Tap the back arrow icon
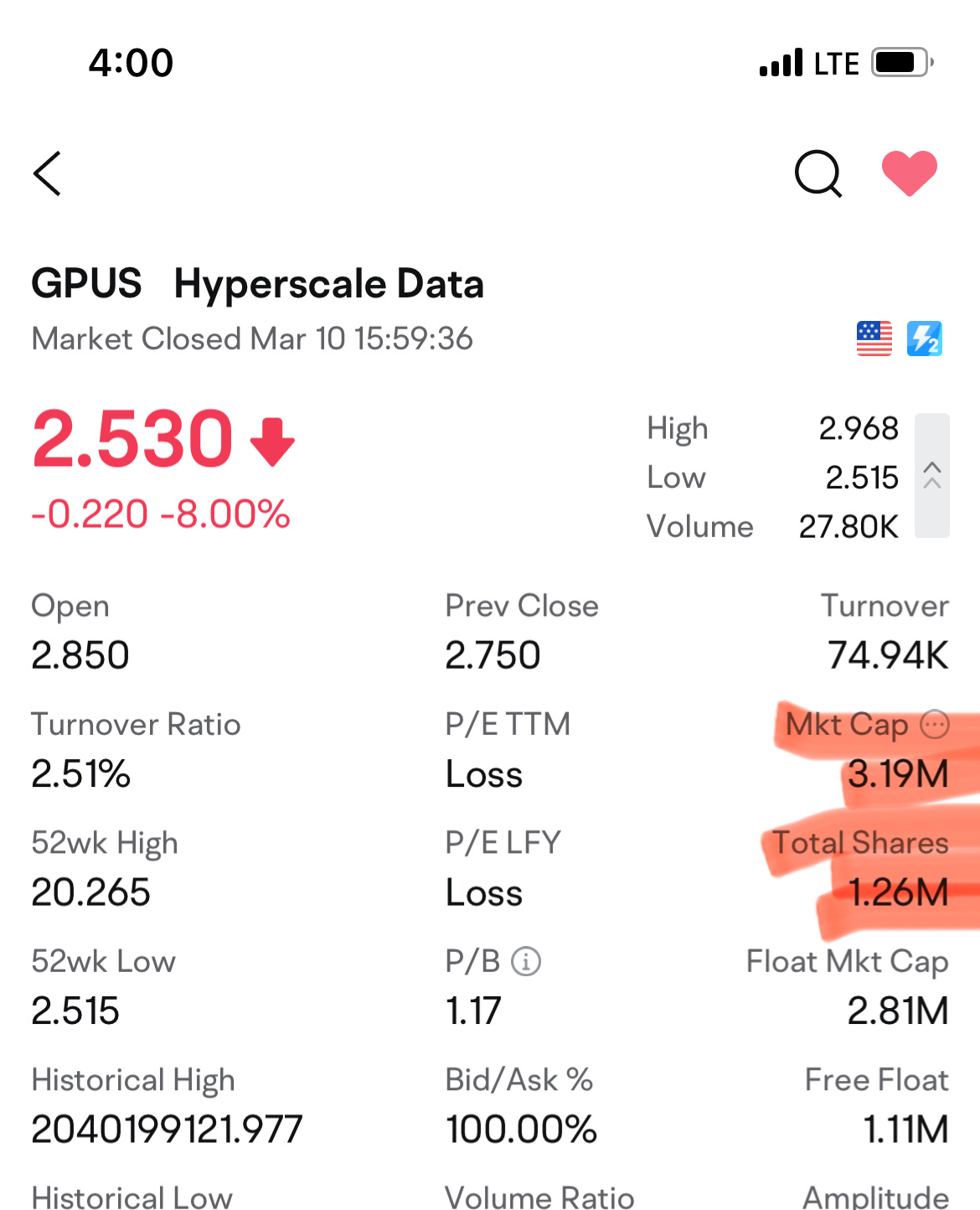The height and width of the screenshot is (1210, 980). pyautogui.click(x=48, y=173)
